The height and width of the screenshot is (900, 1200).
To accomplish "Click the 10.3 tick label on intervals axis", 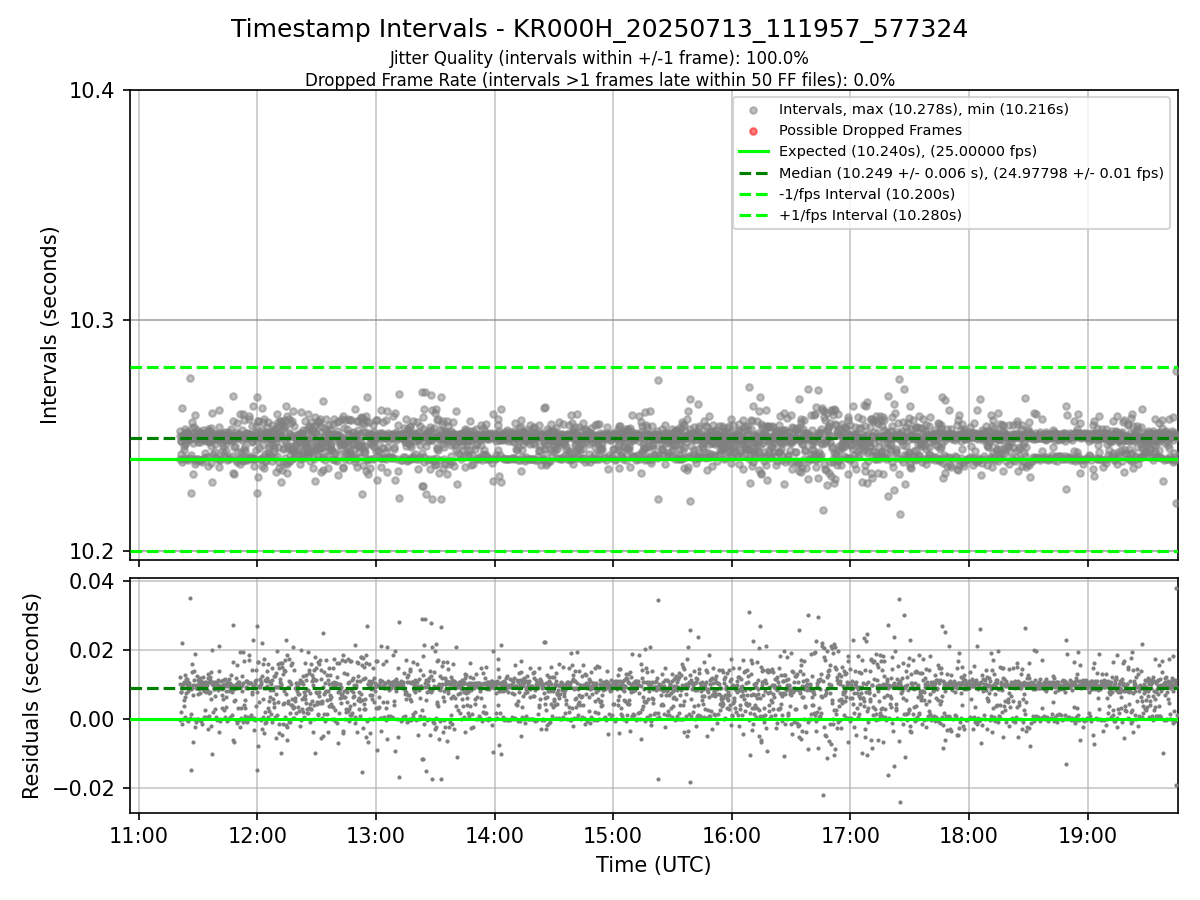I will 93,321.
